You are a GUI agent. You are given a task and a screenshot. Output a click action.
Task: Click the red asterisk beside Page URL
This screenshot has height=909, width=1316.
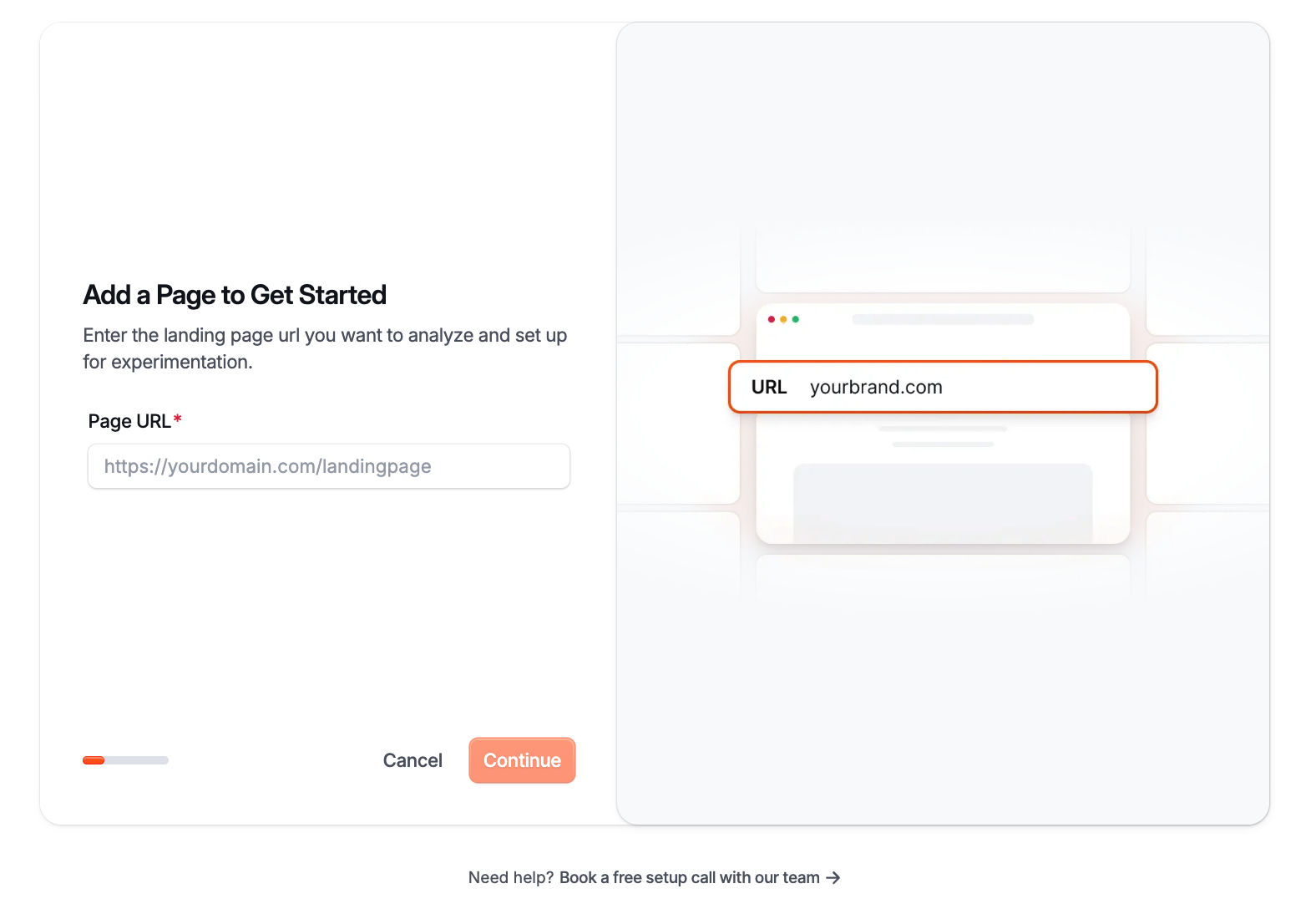coord(177,419)
